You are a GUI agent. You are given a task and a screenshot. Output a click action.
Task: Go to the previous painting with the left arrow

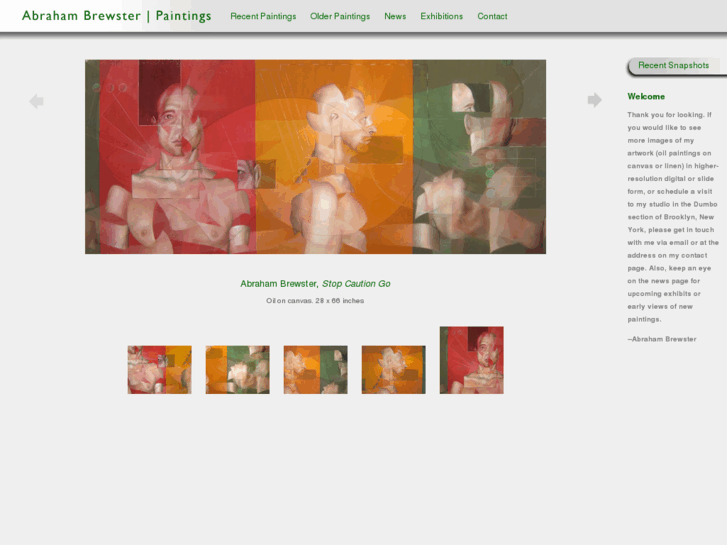[36, 101]
